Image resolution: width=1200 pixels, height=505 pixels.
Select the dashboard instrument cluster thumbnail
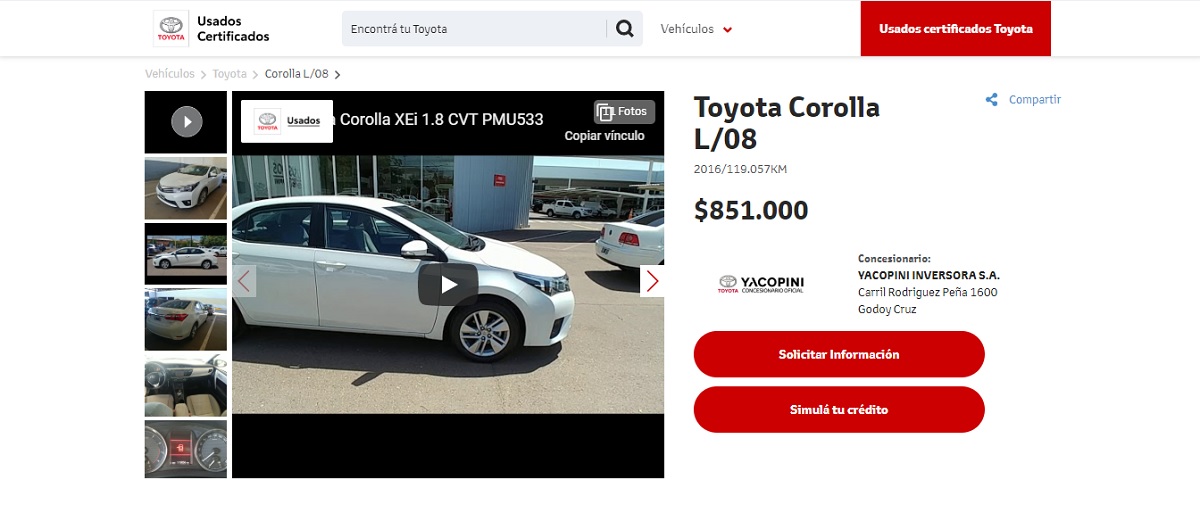(x=186, y=449)
